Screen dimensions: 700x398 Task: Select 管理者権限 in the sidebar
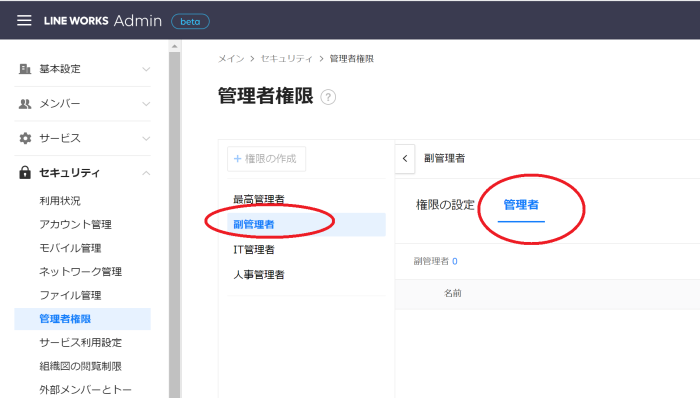(x=83, y=319)
